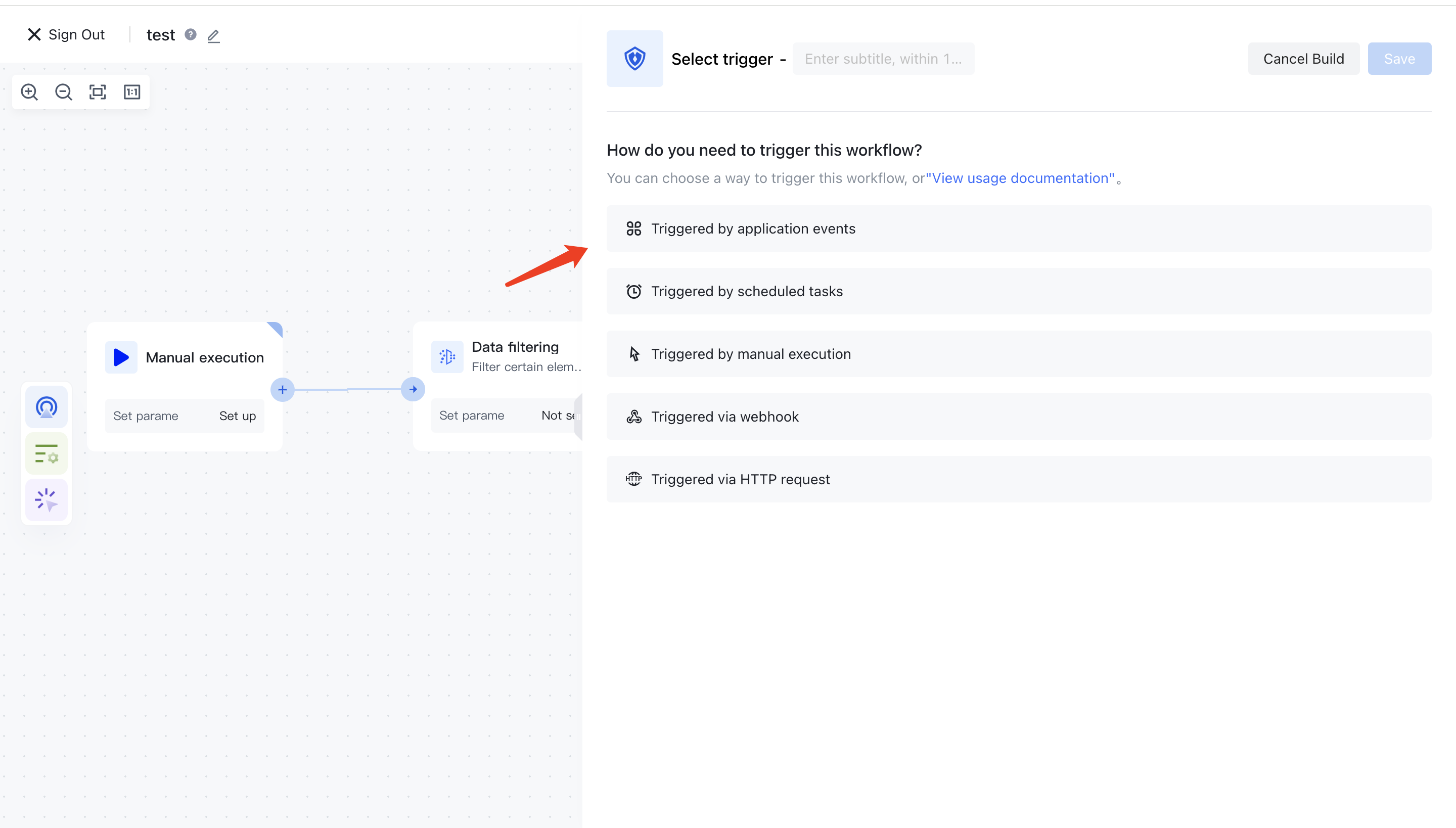1456x828 pixels.
Task: Click the zoom out canvas icon
Action: coord(63,92)
